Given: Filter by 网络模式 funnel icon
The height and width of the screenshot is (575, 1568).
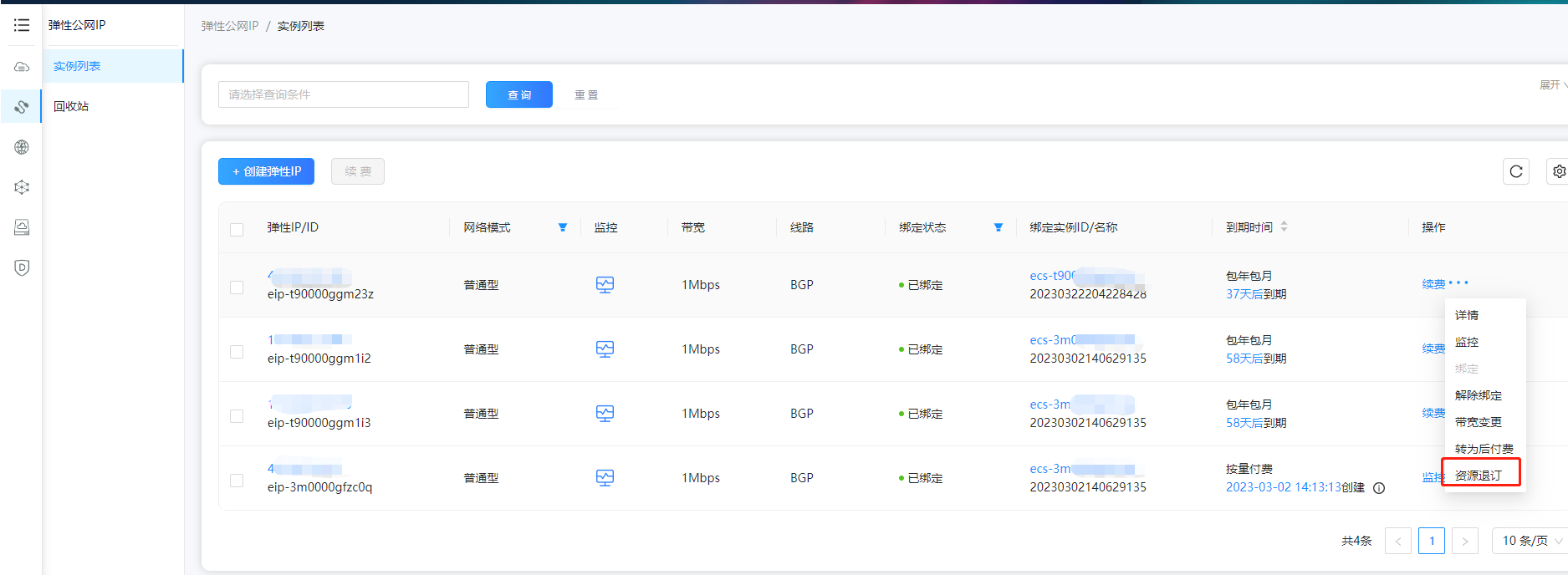Looking at the screenshot, I should (x=563, y=227).
